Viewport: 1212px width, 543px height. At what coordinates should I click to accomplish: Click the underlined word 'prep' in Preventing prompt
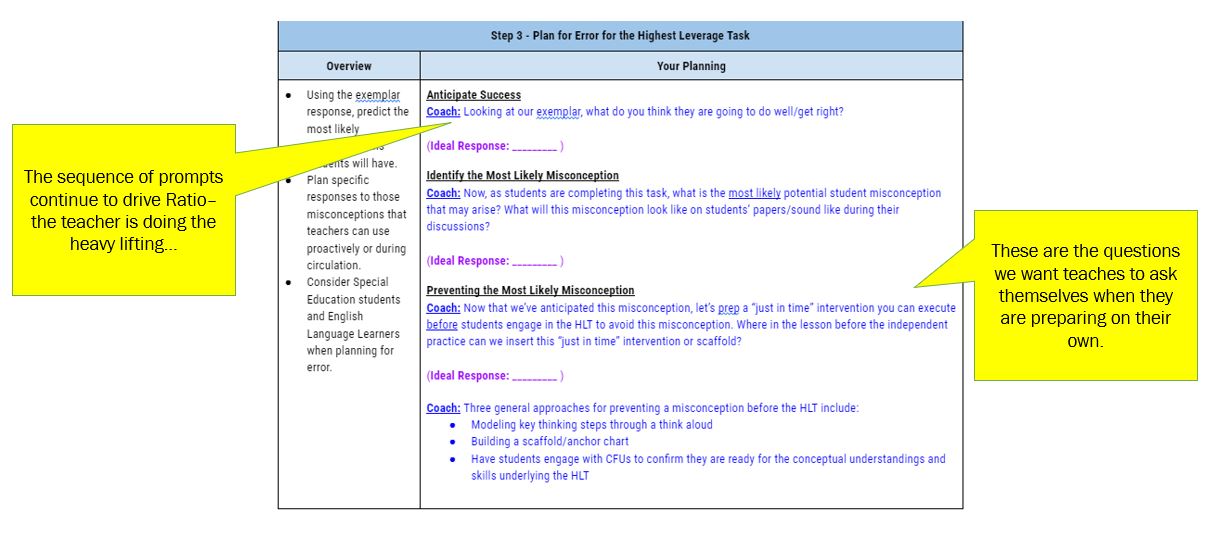click(728, 308)
